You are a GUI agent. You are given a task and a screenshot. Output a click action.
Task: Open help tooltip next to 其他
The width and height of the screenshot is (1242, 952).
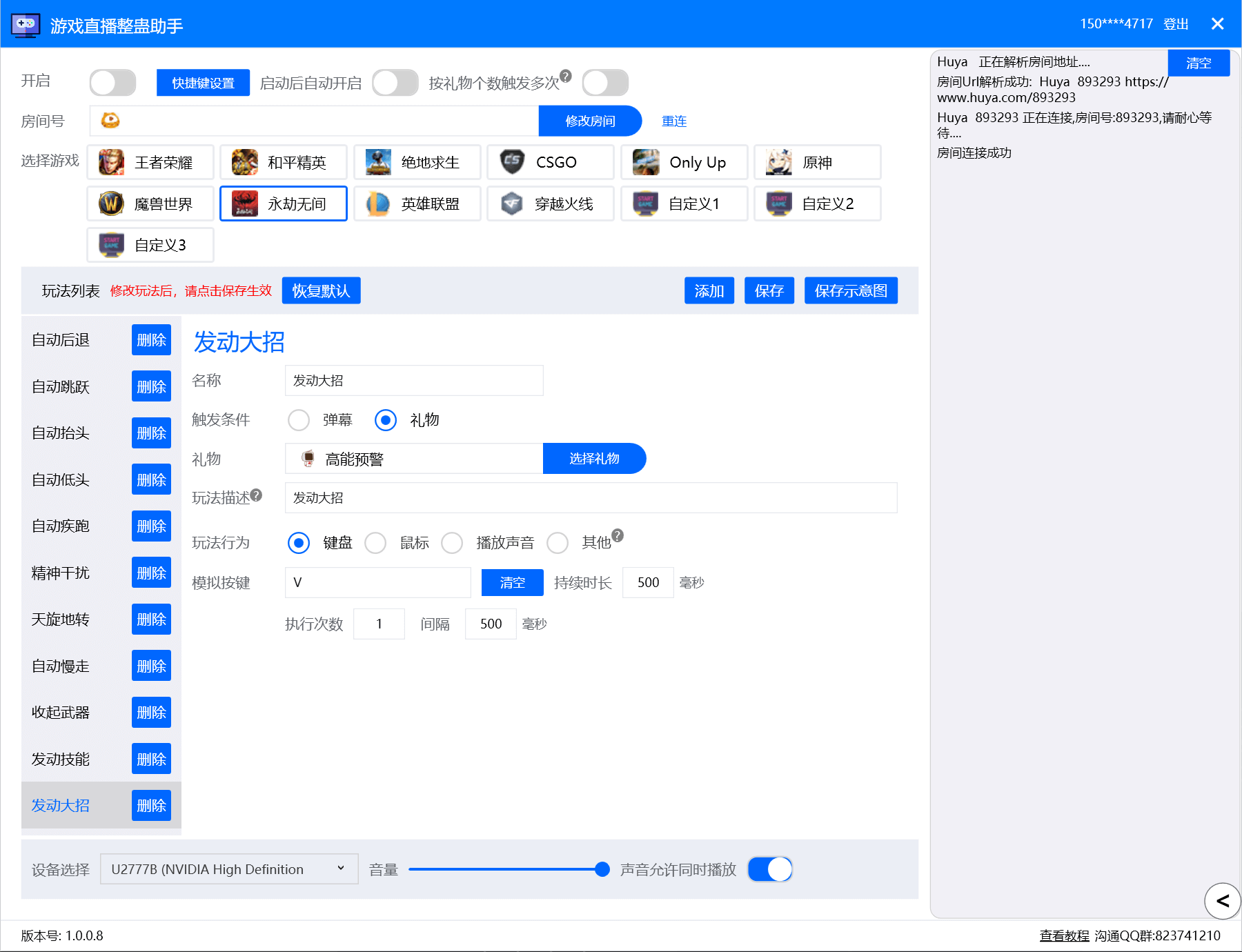(618, 535)
